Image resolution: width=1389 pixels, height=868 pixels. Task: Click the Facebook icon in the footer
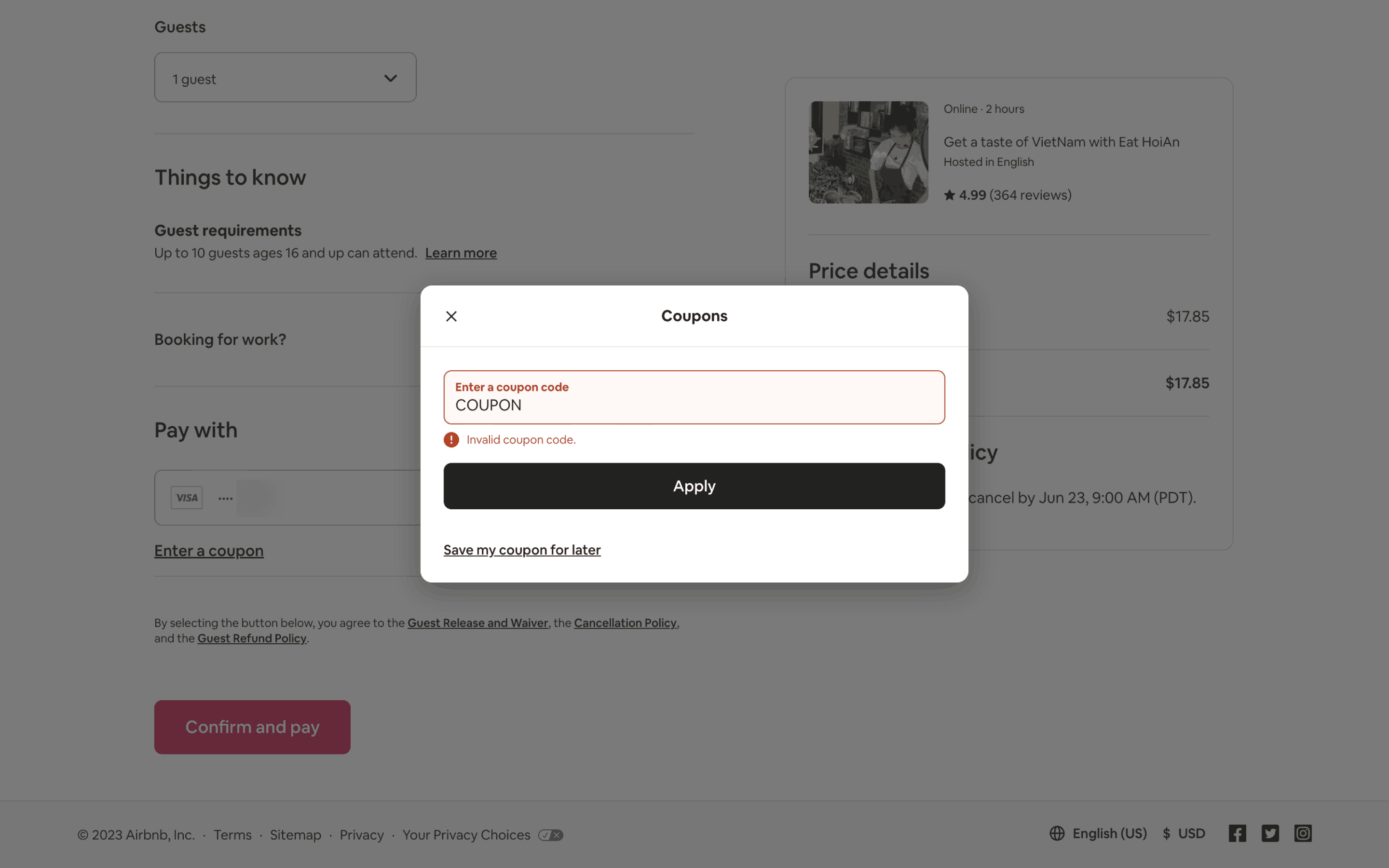(x=1237, y=834)
